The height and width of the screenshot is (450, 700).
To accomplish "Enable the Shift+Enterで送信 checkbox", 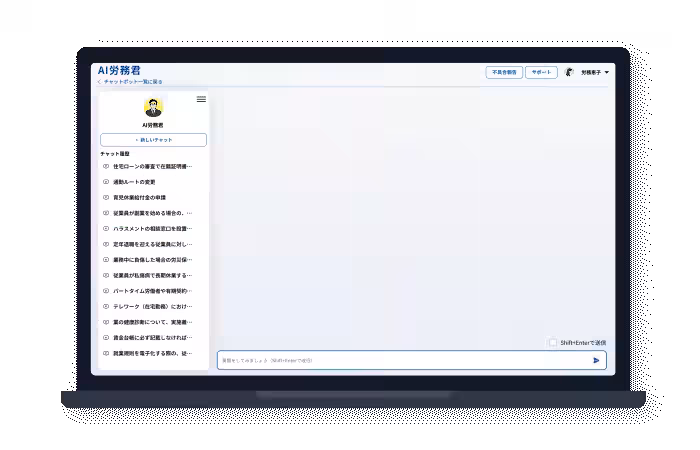I will coord(553,342).
